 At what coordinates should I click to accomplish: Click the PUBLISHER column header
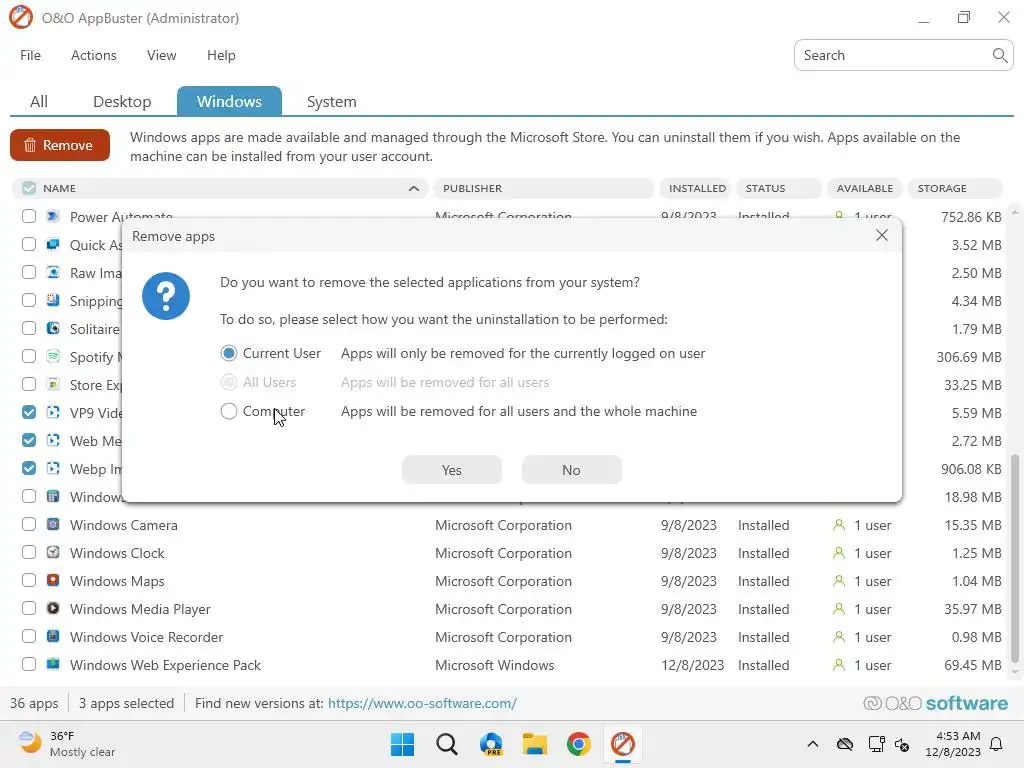(543, 188)
